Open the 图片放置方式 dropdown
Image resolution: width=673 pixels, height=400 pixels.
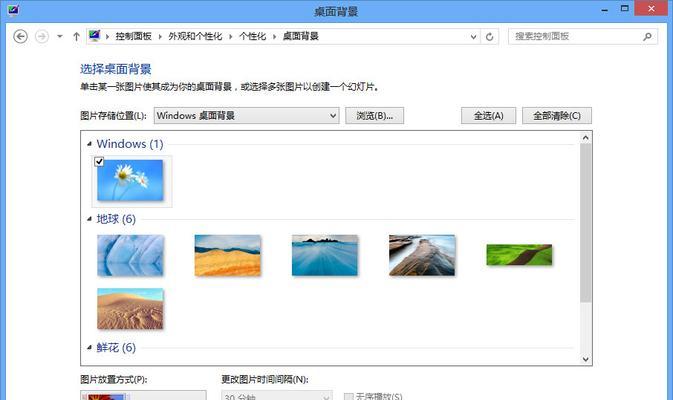(143, 395)
